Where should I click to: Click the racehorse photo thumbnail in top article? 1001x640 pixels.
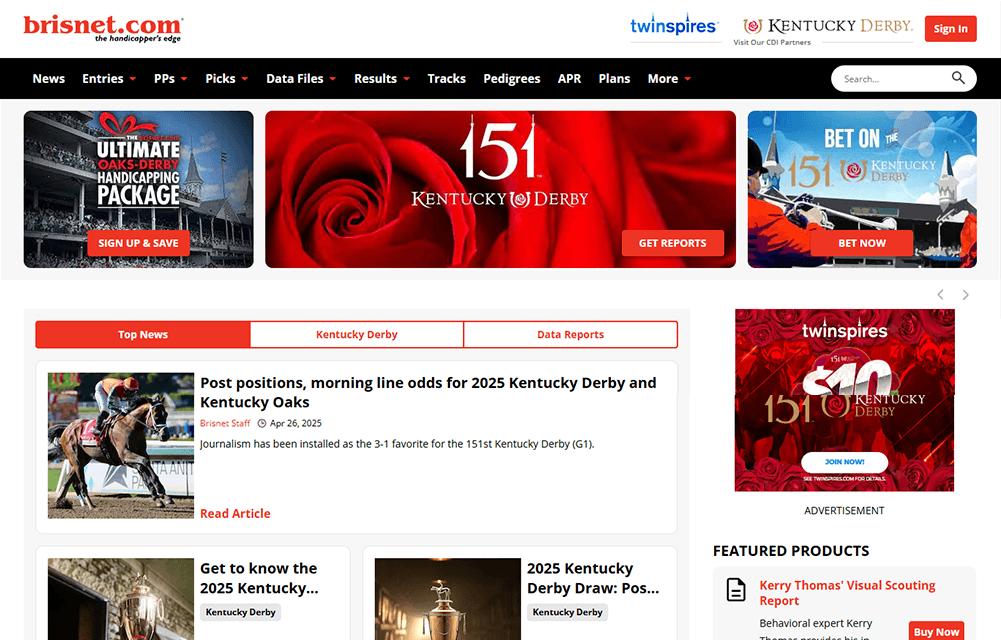(x=121, y=445)
